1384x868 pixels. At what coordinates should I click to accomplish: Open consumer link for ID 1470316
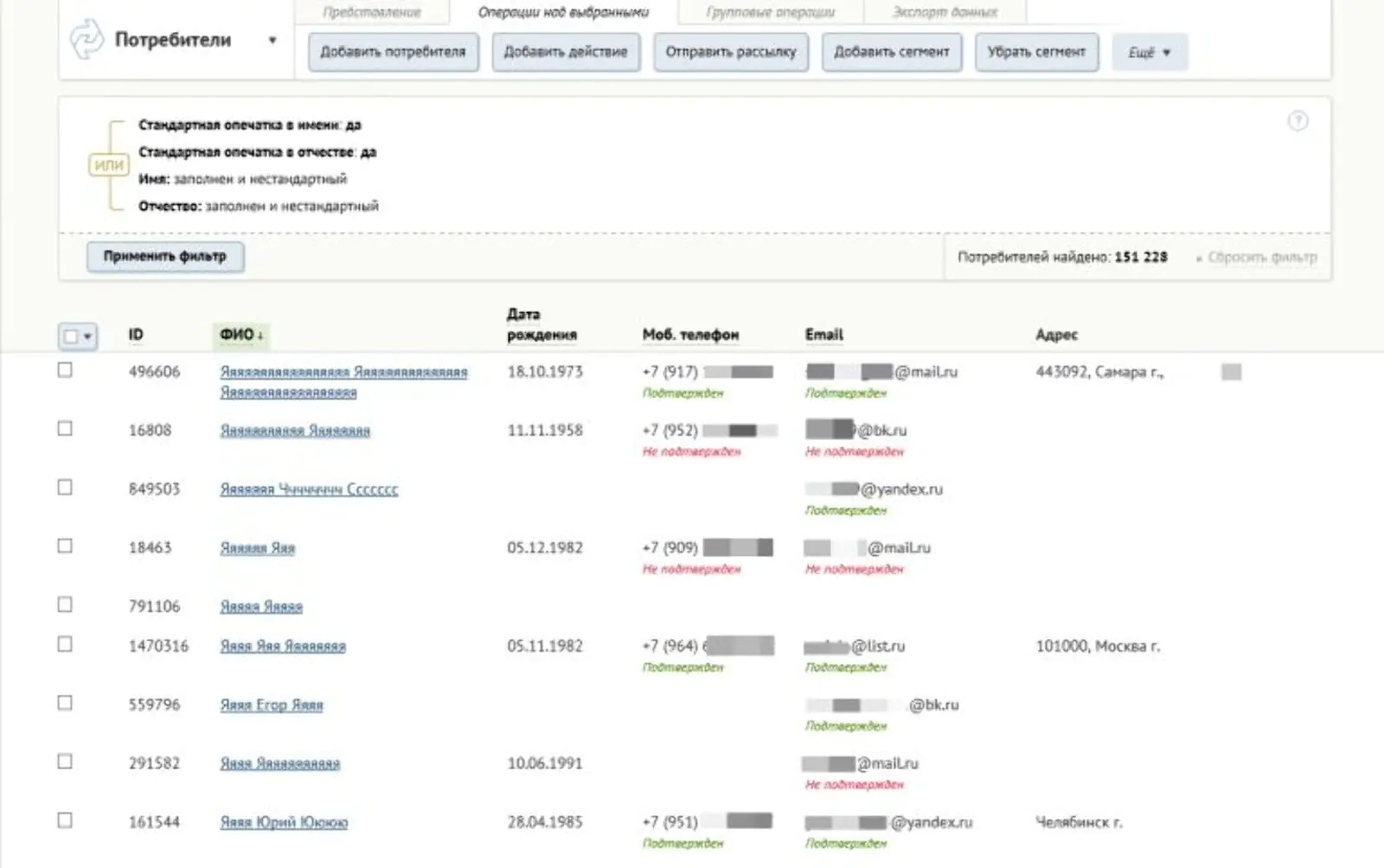(x=283, y=647)
